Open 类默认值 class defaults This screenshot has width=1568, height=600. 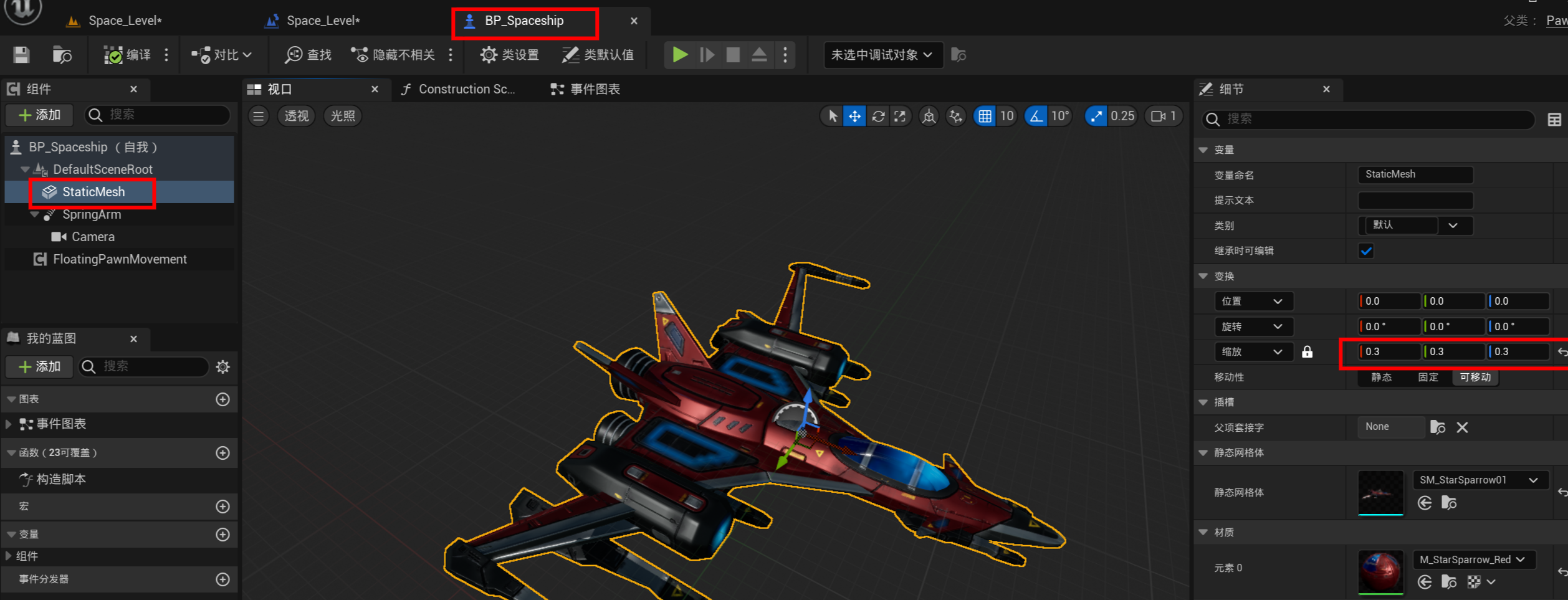[x=598, y=55]
